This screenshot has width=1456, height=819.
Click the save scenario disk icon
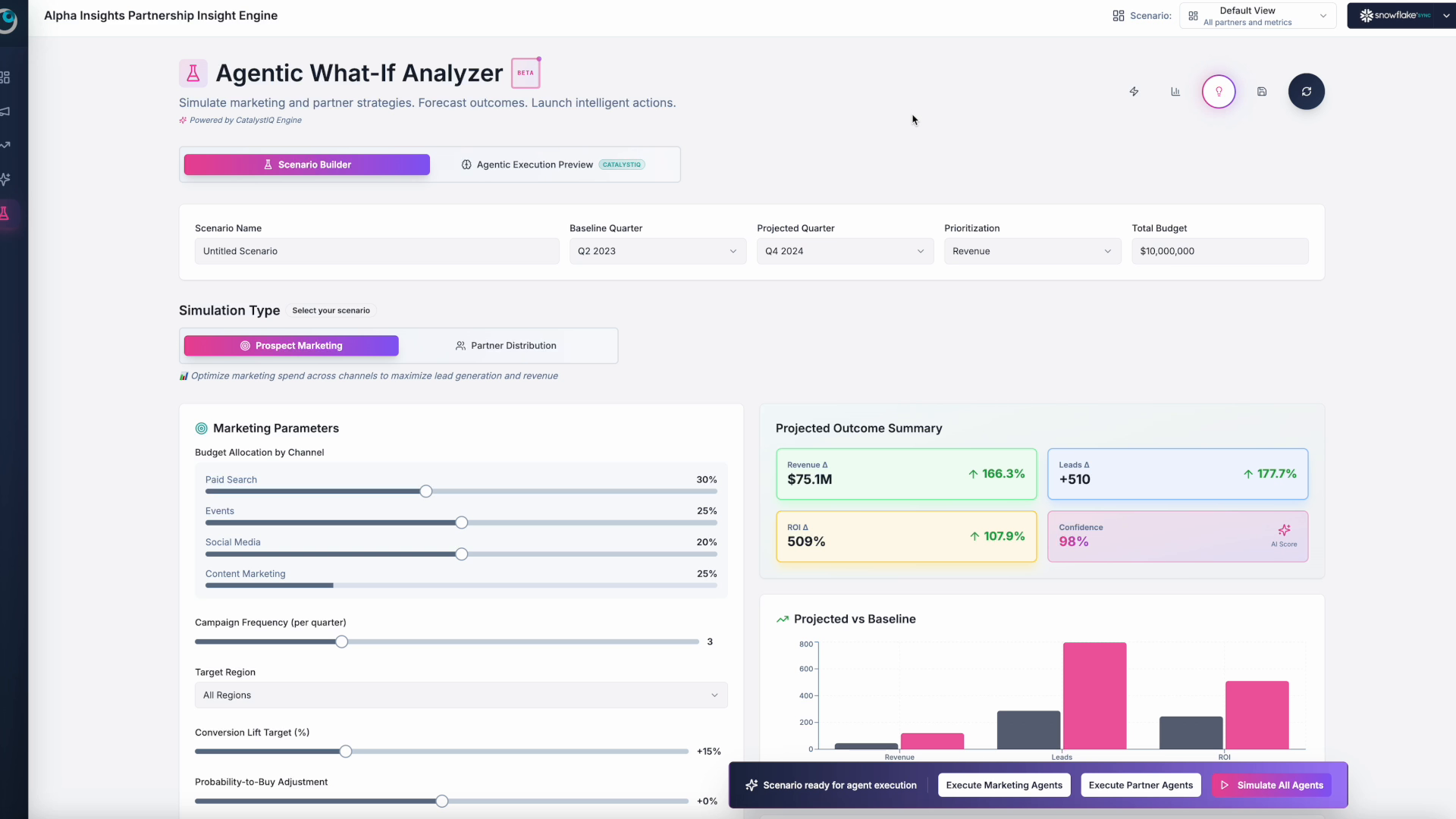pyautogui.click(x=1262, y=92)
